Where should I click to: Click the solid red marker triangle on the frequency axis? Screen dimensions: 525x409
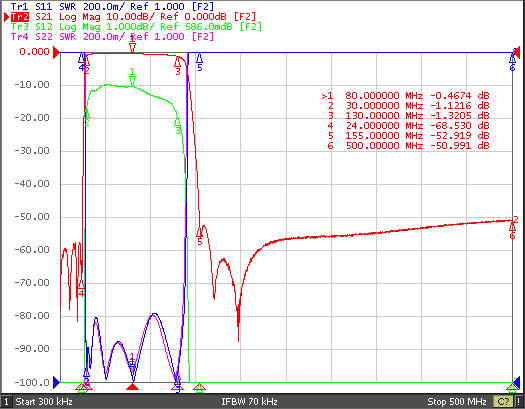[132, 387]
